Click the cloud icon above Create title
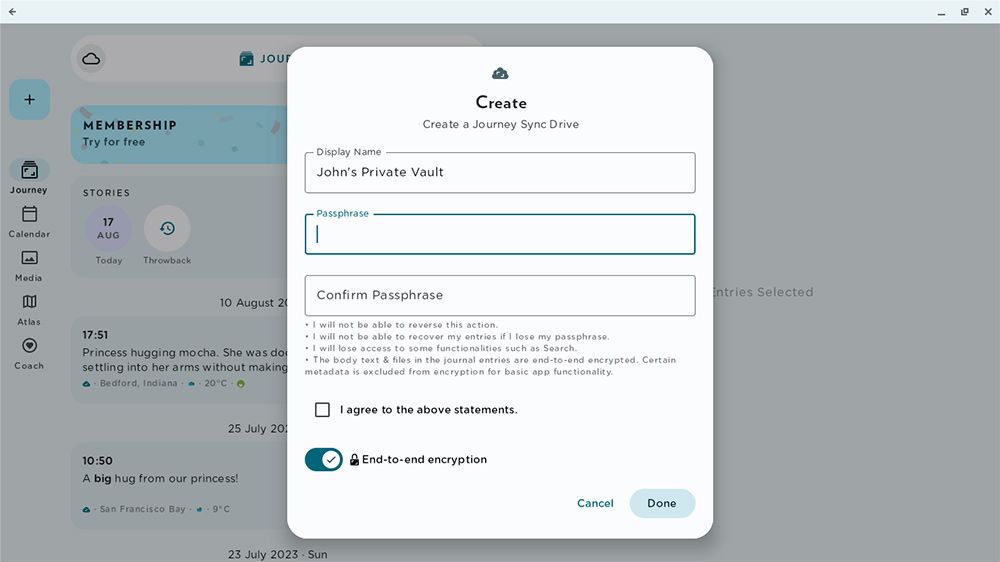 [501, 73]
